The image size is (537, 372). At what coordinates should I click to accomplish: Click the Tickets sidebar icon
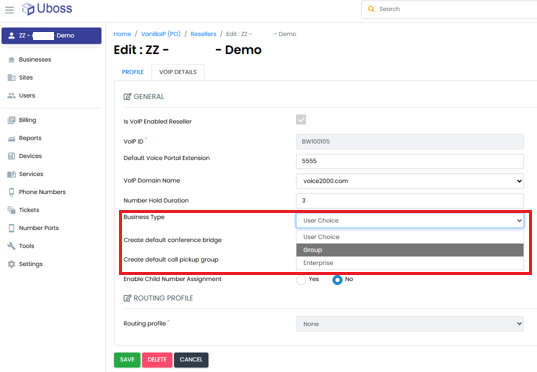11,210
